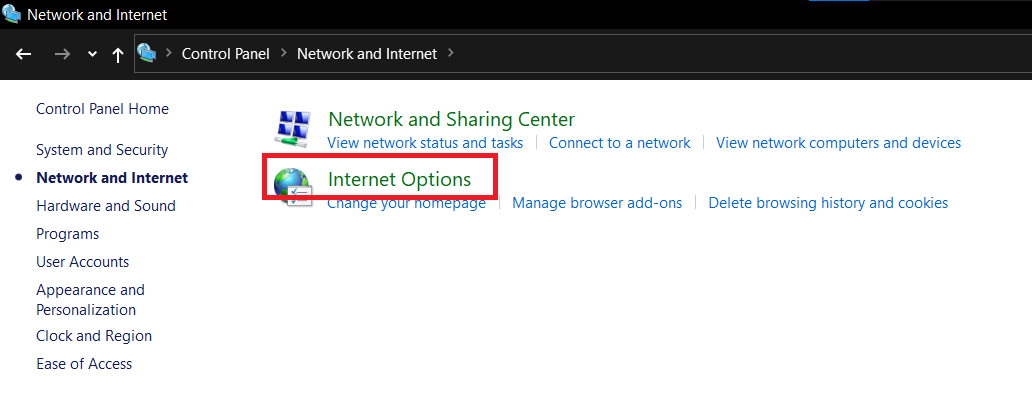The width and height of the screenshot is (1032, 415).
Task: Select Network and Internet breadcrumb item
Action: click(367, 54)
